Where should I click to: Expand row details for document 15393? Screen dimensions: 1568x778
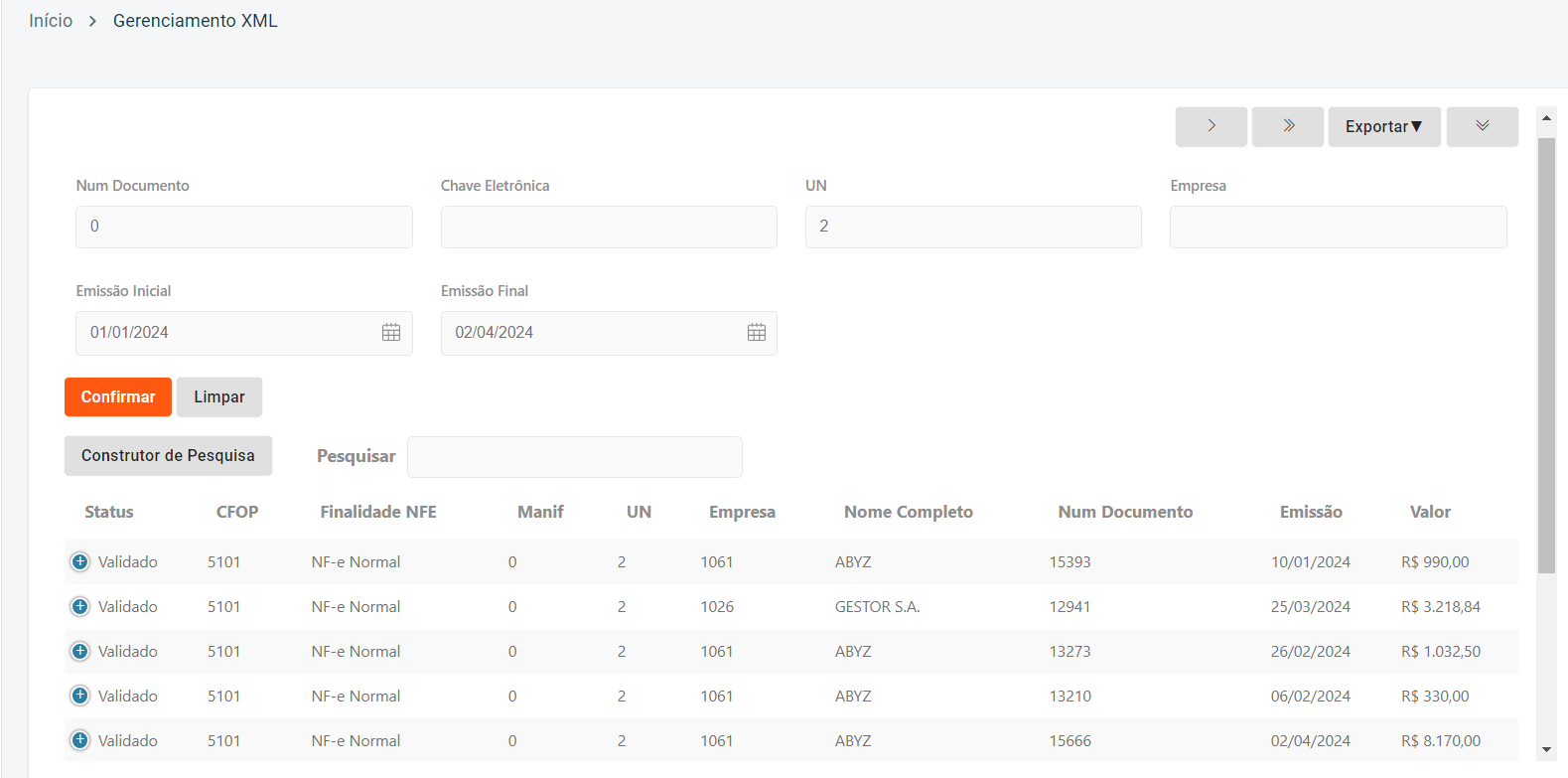[x=80, y=562]
